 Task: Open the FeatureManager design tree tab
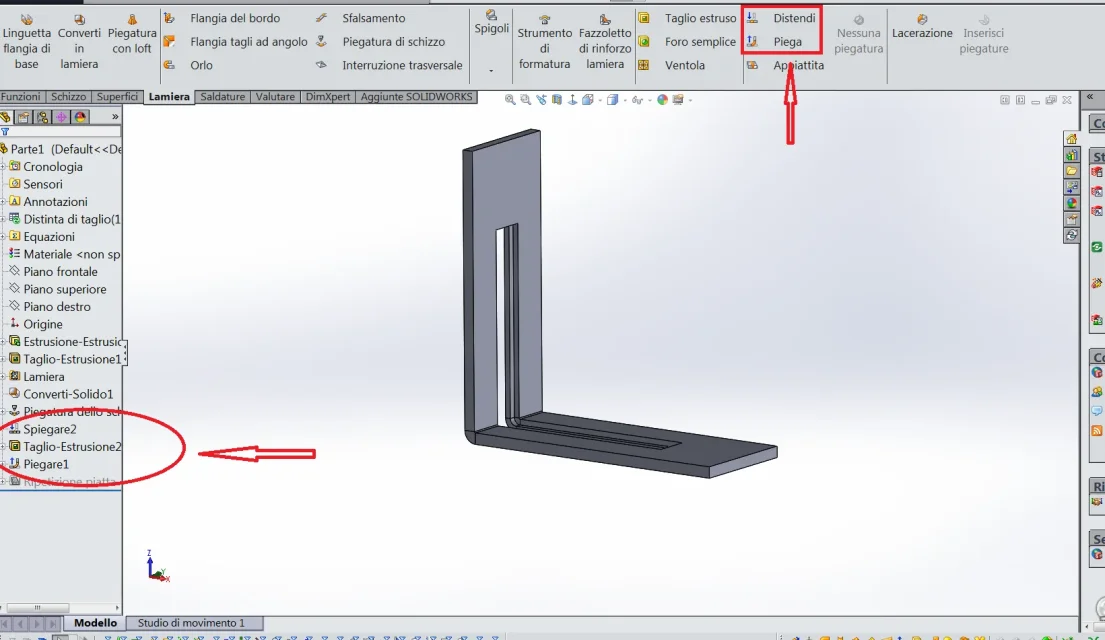click(6, 117)
